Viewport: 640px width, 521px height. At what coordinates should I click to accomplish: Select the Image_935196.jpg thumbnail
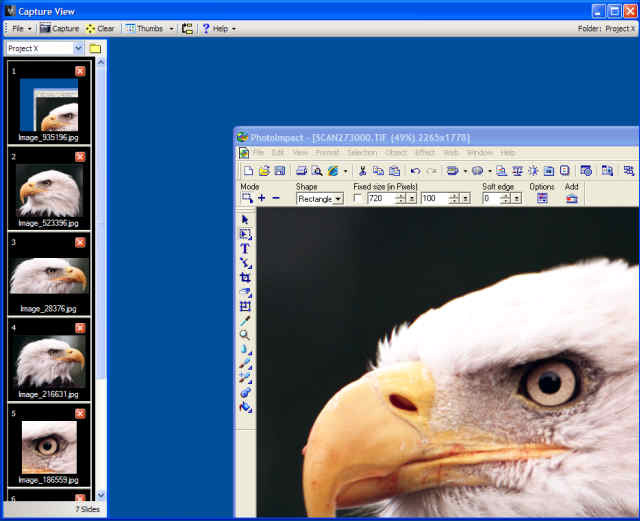click(x=49, y=105)
